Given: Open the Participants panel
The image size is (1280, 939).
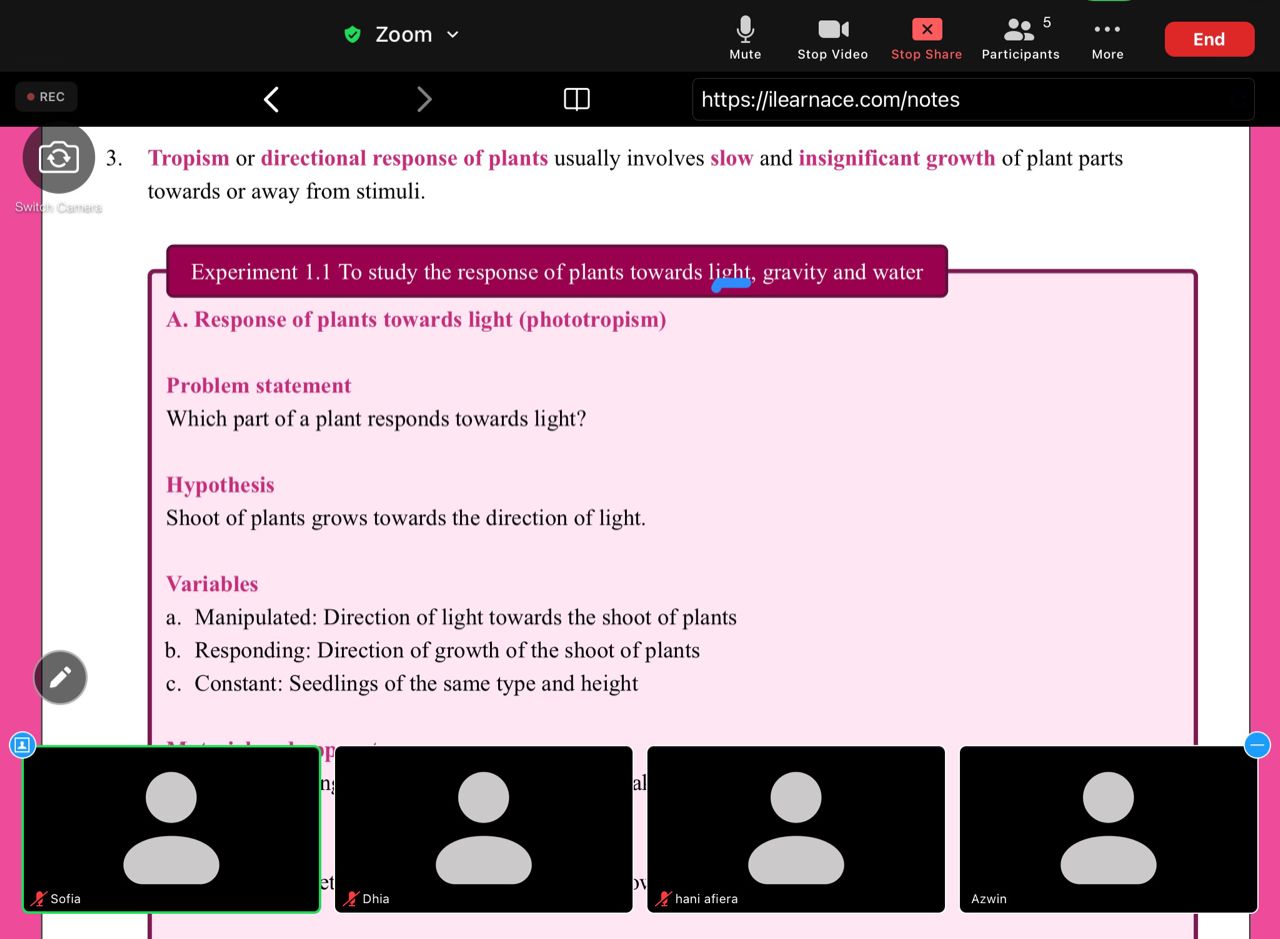Looking at the screenshot, I should click(x=1020, y=37).
